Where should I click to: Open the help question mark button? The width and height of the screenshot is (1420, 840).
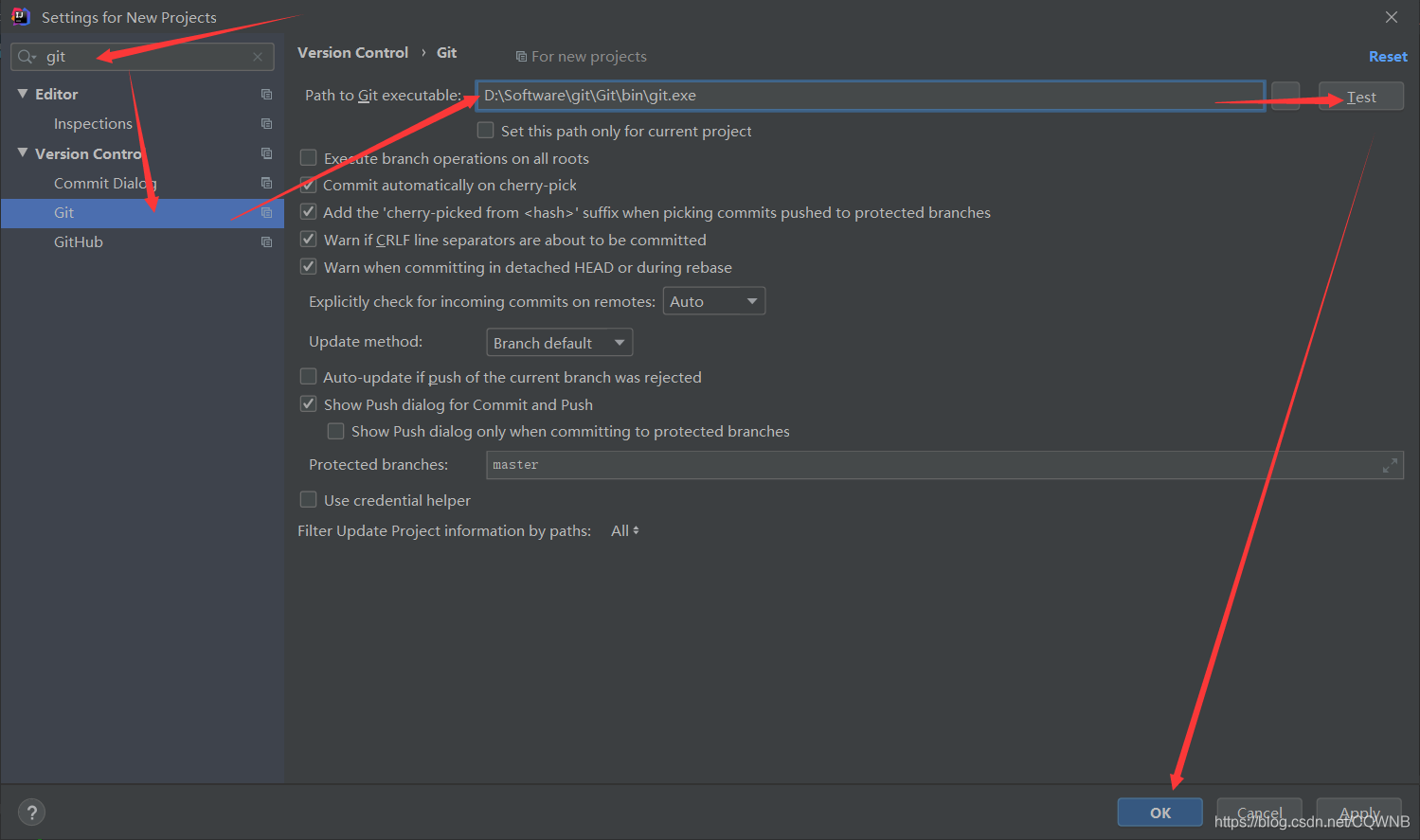click(x=31, y=813)
